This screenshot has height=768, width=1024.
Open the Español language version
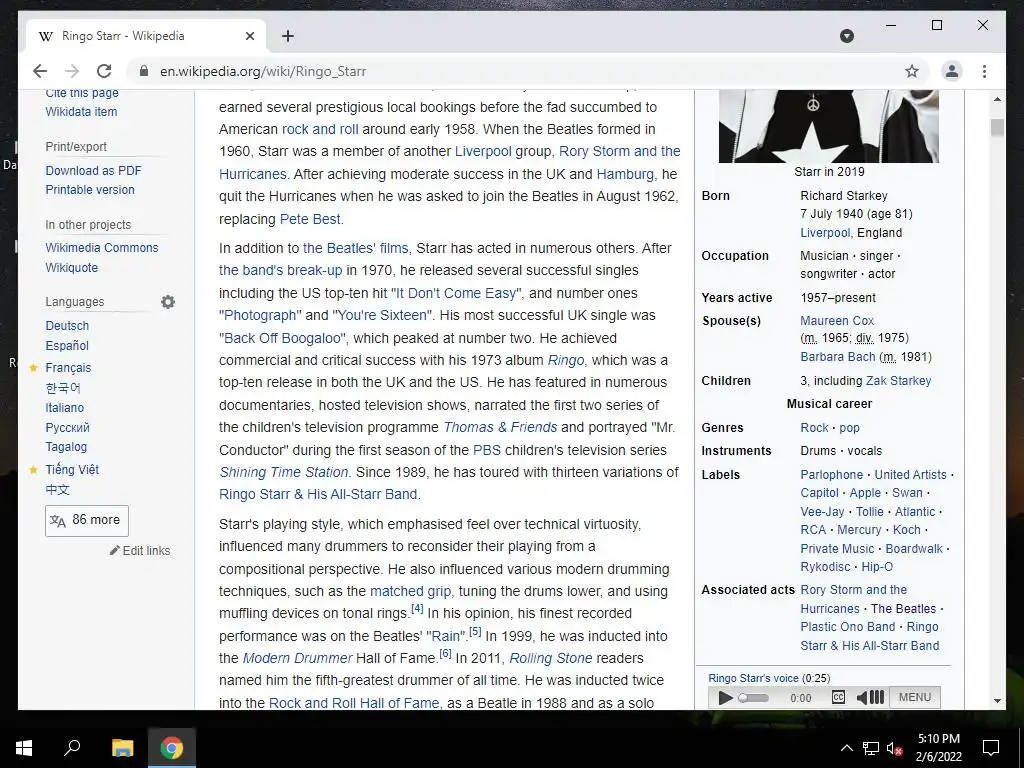pos(67,345)
